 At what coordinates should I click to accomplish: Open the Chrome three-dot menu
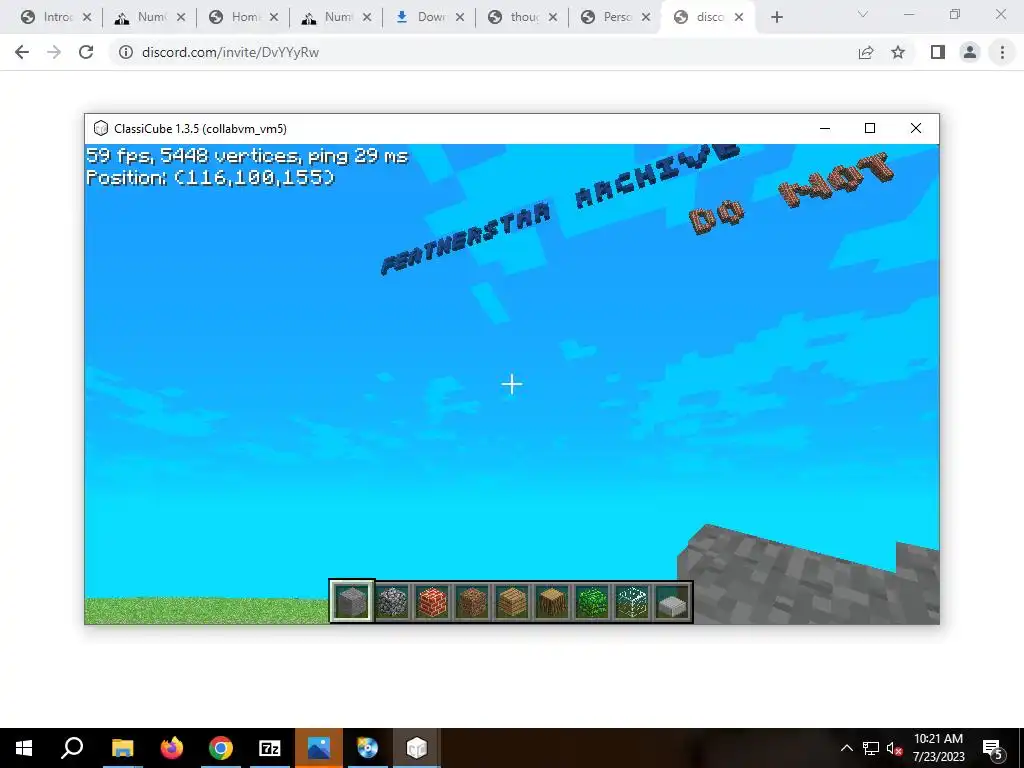coord(1002,52)
